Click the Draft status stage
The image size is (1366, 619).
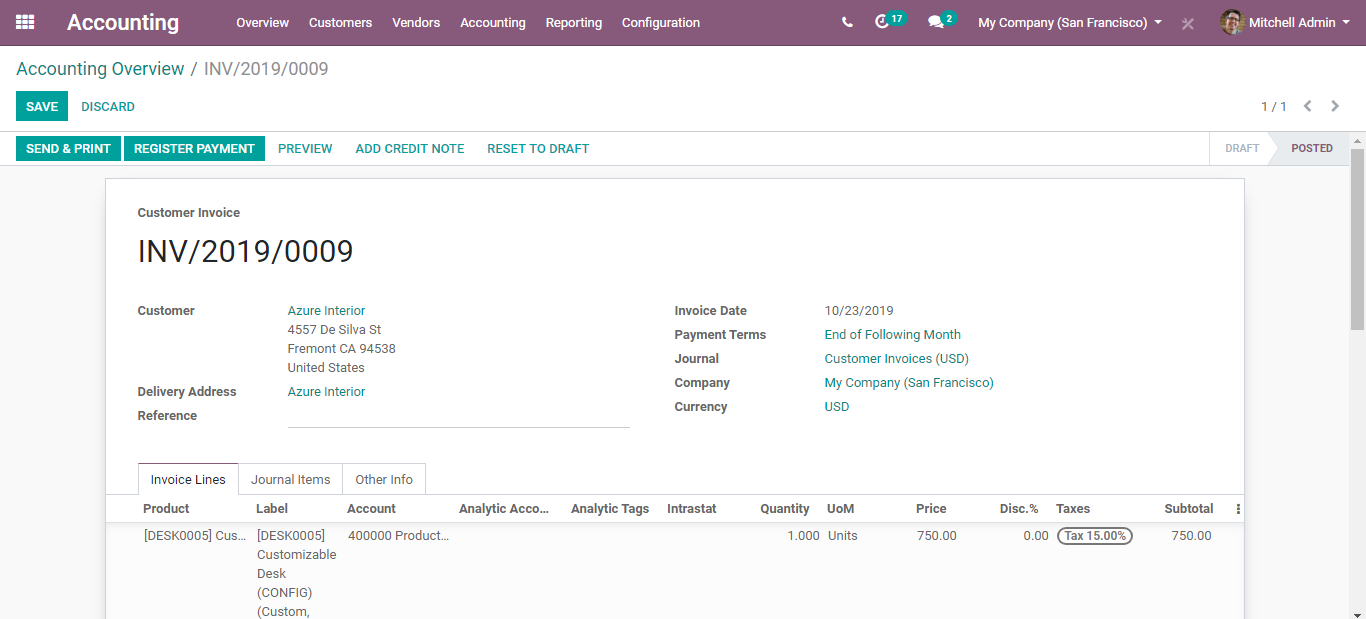tap(1241, 148)
